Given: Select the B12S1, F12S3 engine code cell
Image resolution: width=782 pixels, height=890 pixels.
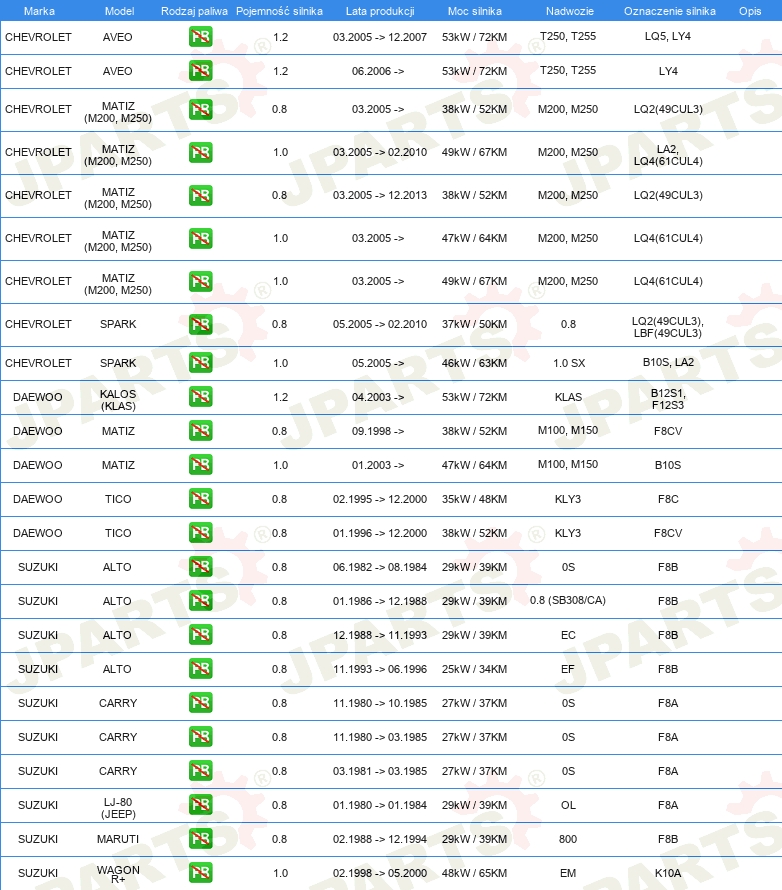Looking at the screenshot, I should [x=668, y=399].
